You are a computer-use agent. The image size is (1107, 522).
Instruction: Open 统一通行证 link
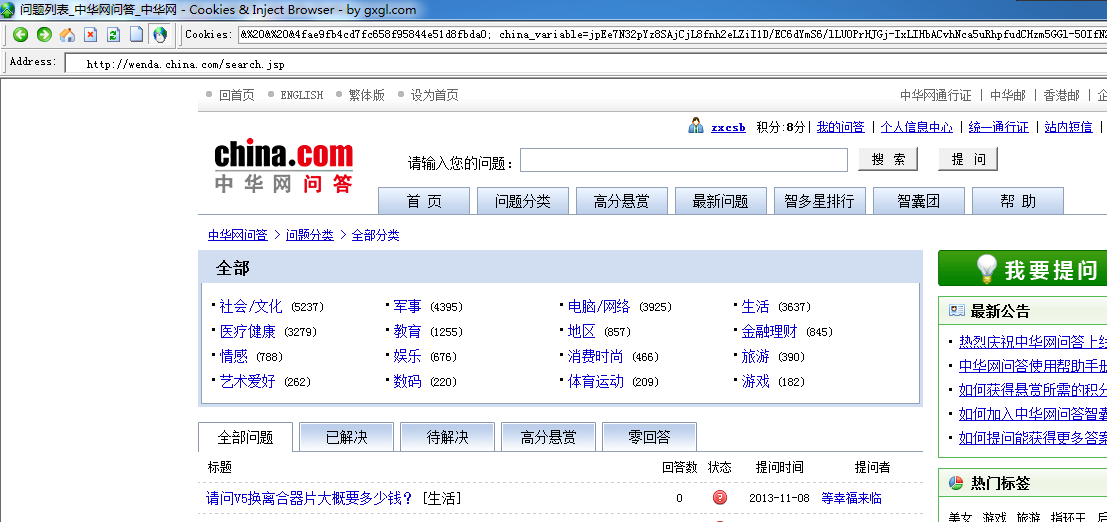pos(998,126)
